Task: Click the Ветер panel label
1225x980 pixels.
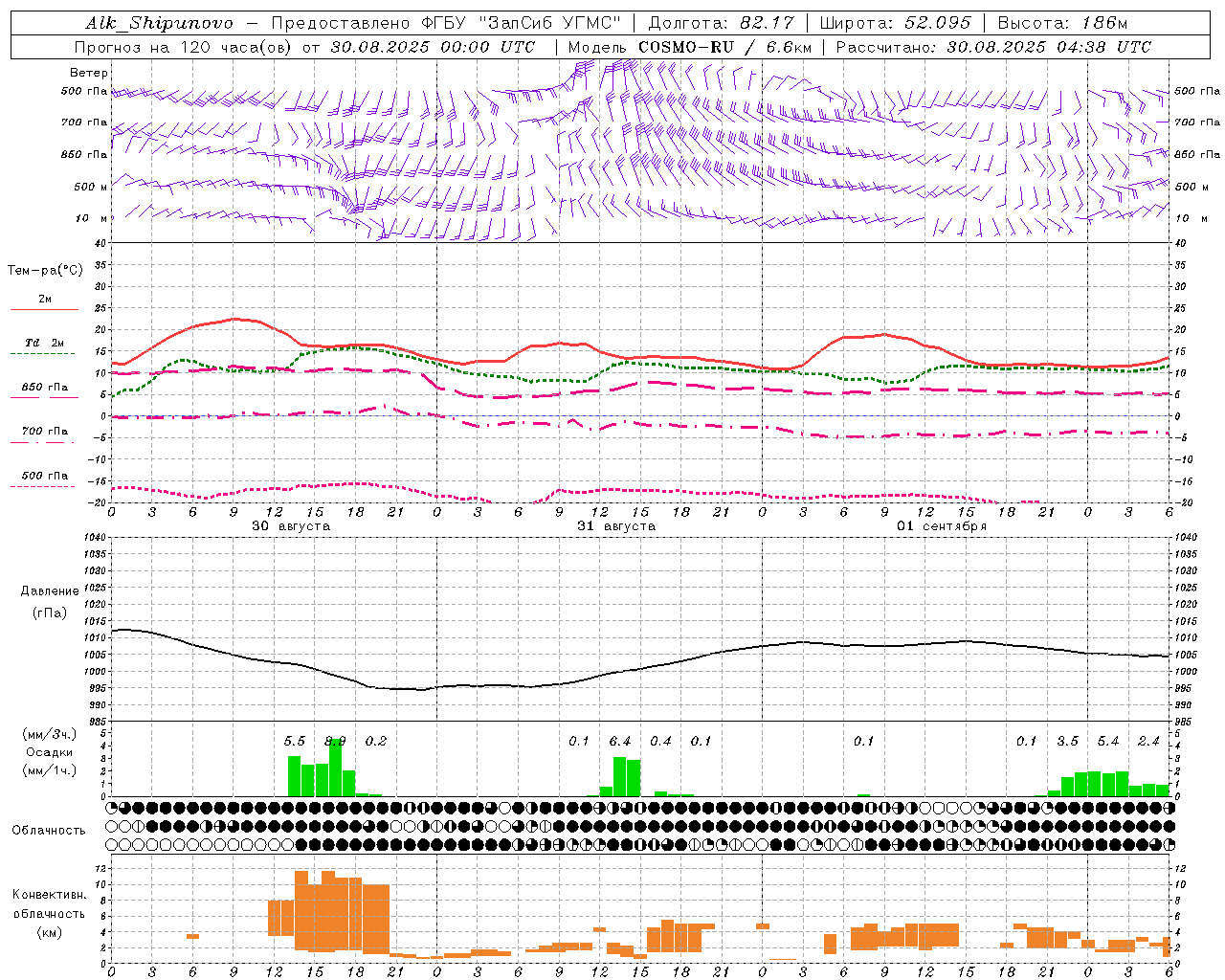Action: point(89,73)
